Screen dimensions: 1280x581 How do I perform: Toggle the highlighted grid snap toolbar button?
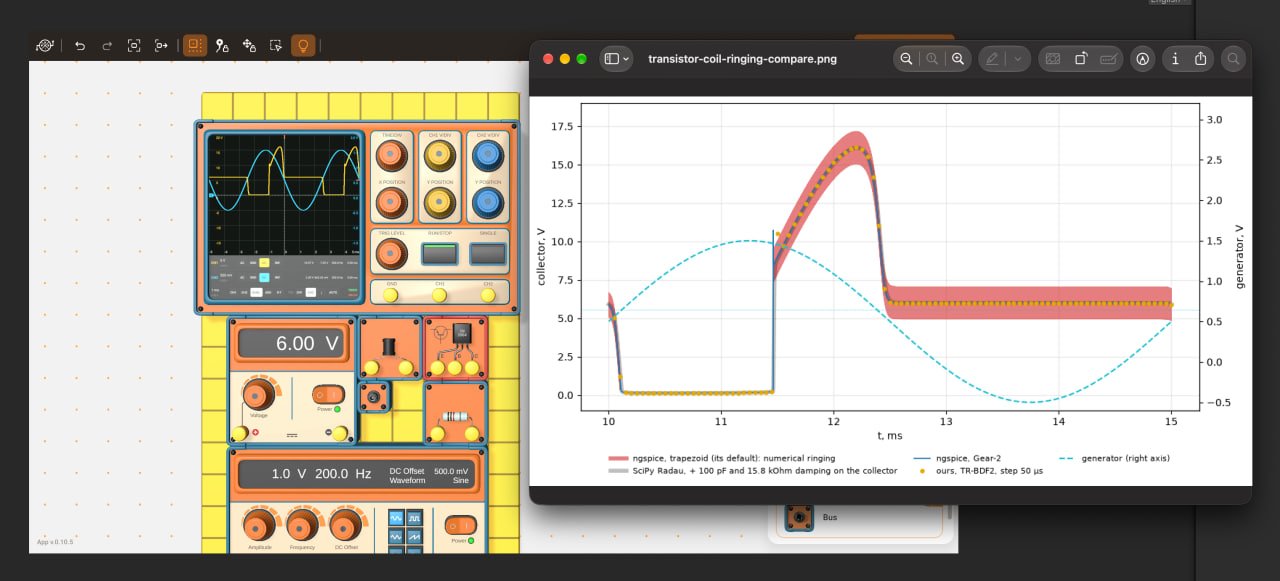click(195, 46)
